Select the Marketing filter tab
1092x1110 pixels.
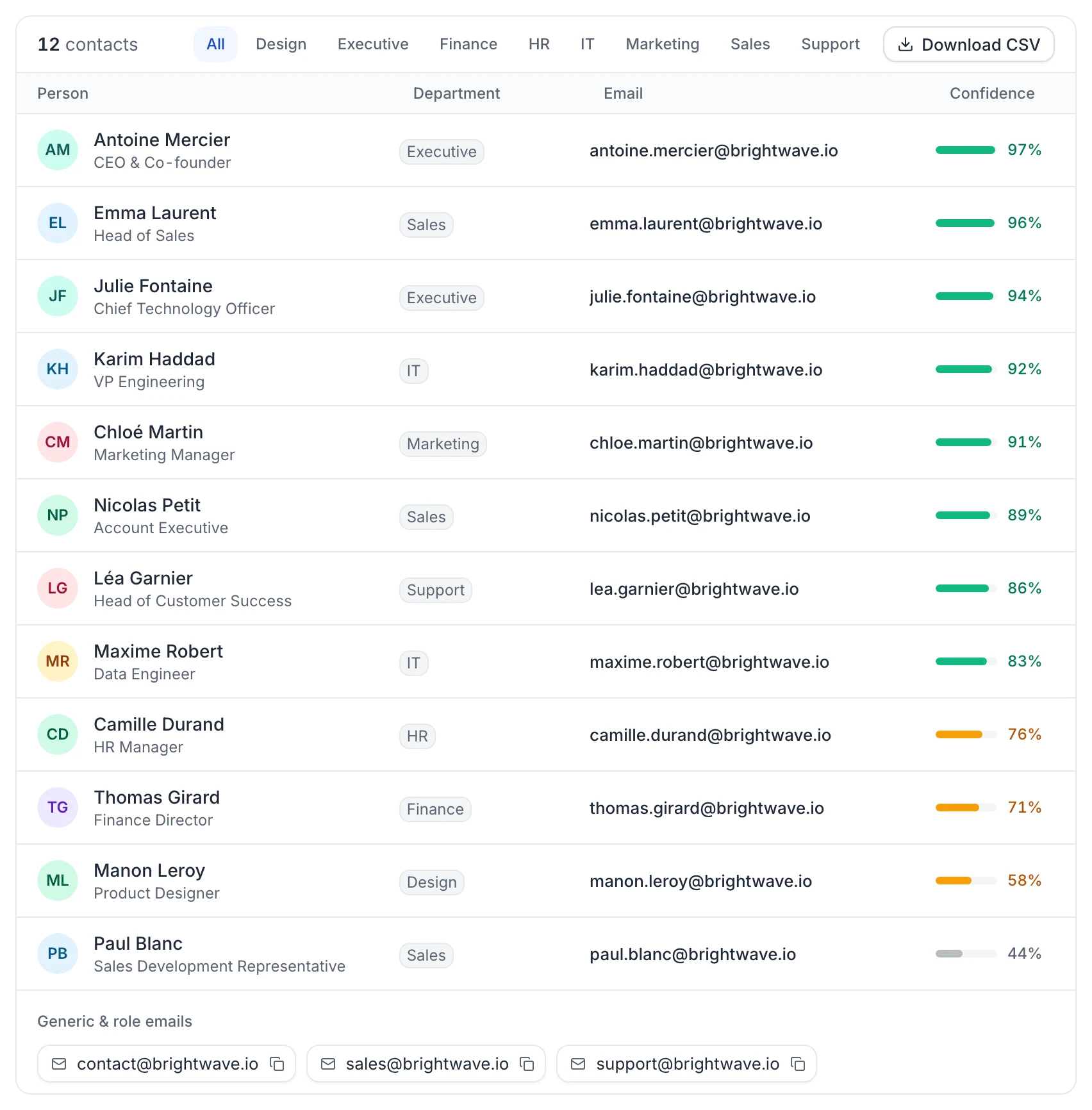(663, 44)
